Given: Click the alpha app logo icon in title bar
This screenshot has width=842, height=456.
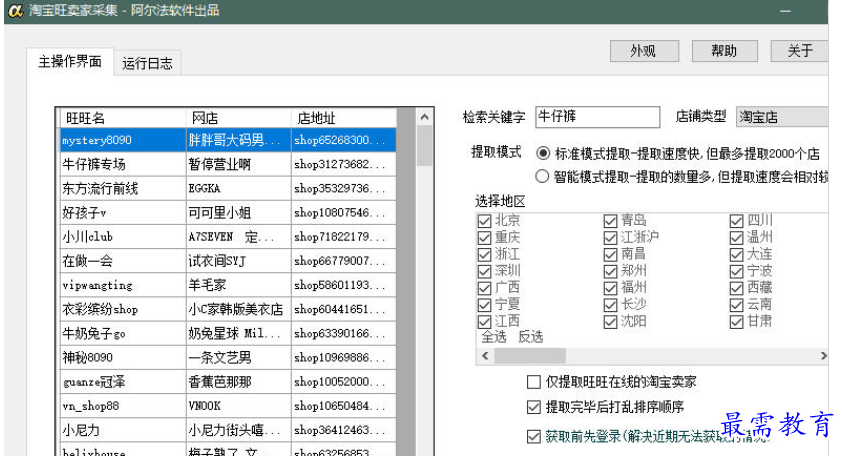Looking at the screenshot, I should [x=16, y=10].
